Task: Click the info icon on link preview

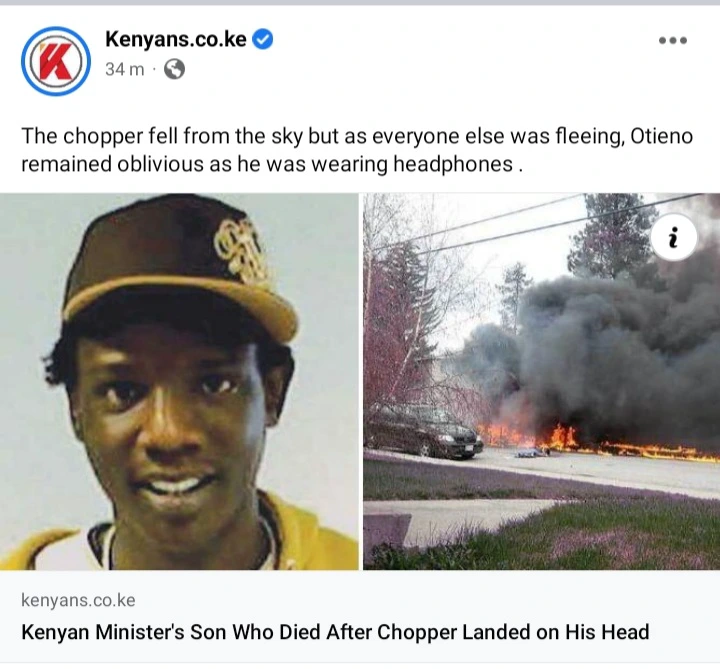Action: pyautogui.click(x=674, y=237)
